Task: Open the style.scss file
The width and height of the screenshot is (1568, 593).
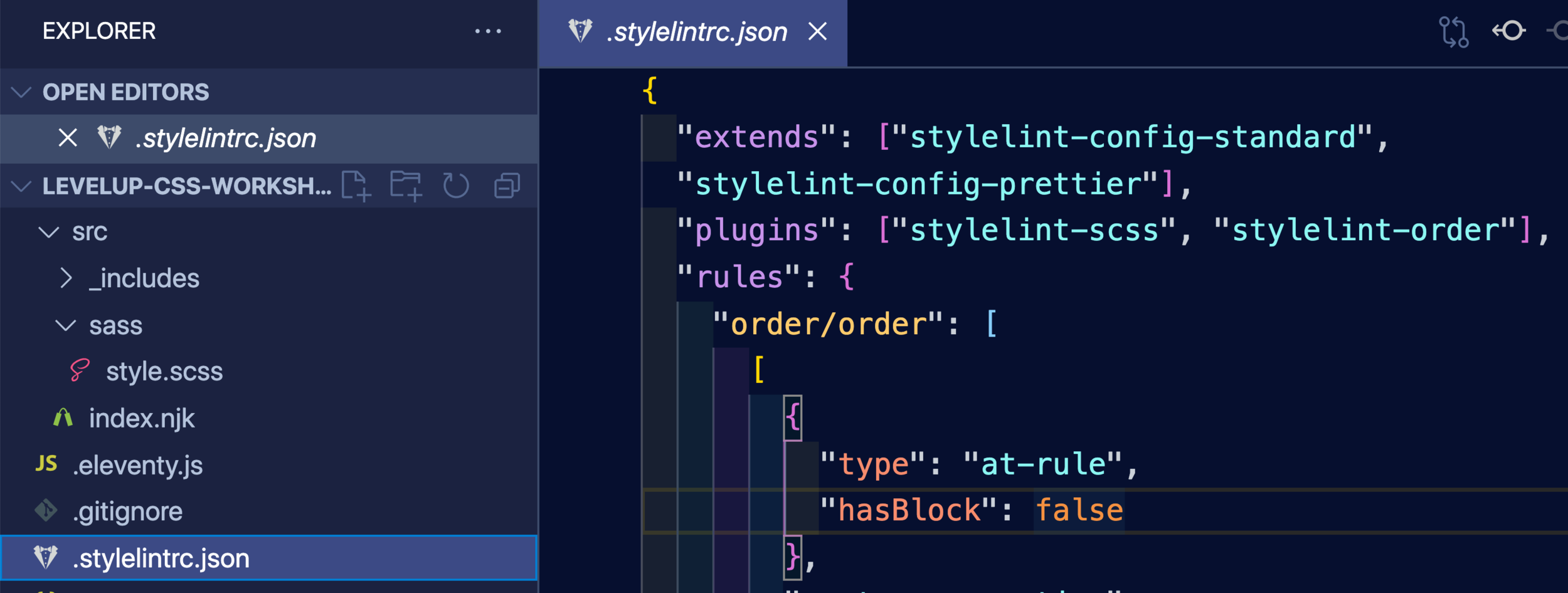Action: 164,372
